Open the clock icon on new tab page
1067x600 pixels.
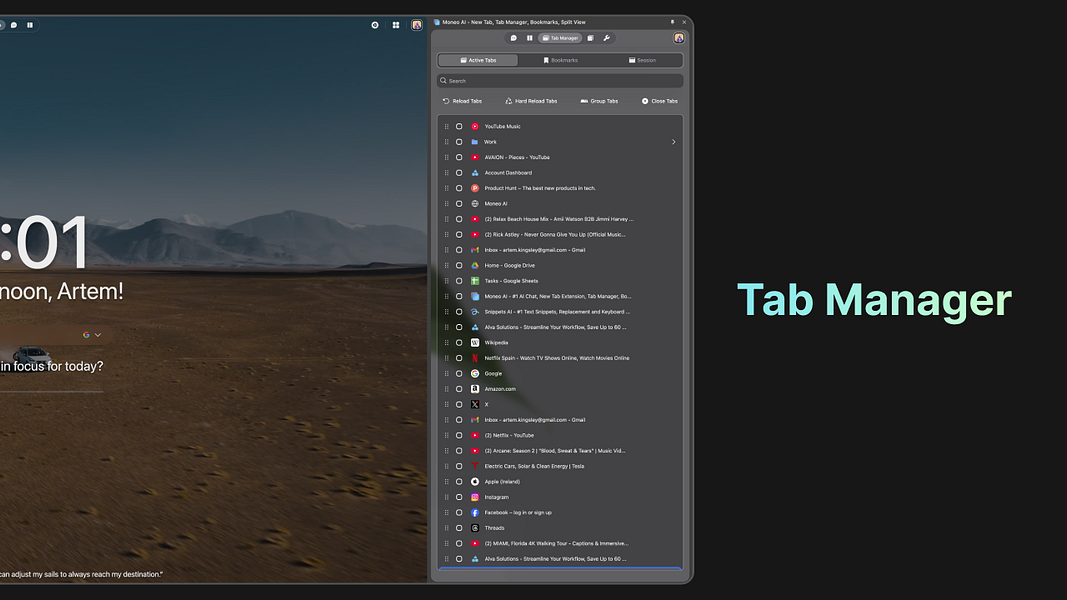(375, 25)
